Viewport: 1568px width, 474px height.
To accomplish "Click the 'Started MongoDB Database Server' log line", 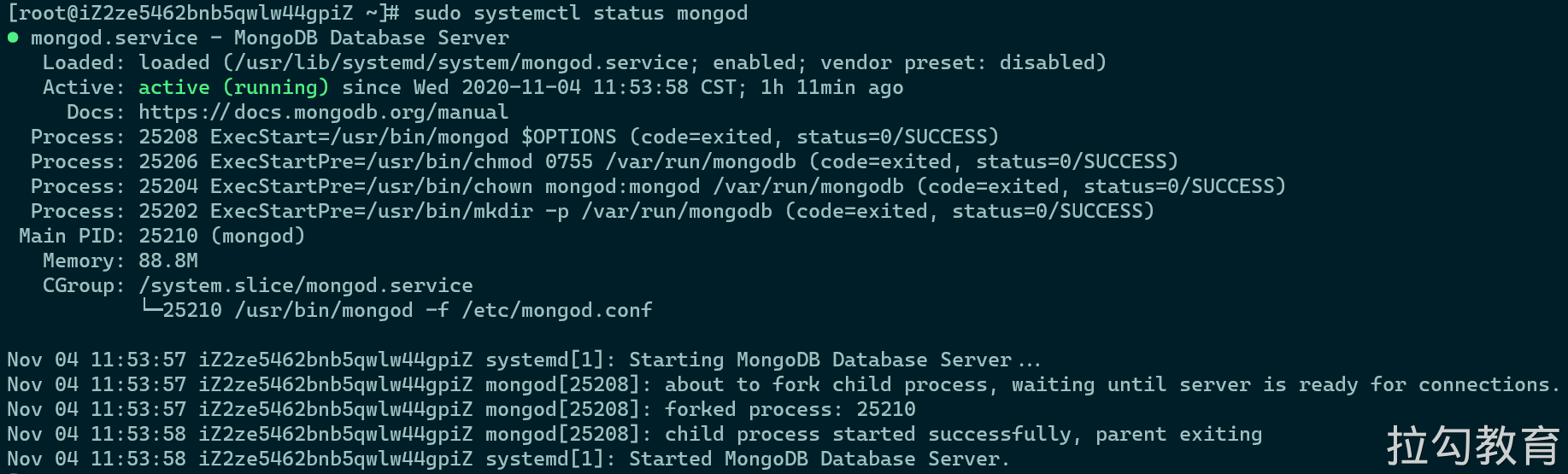I will (x=508, y=459).
